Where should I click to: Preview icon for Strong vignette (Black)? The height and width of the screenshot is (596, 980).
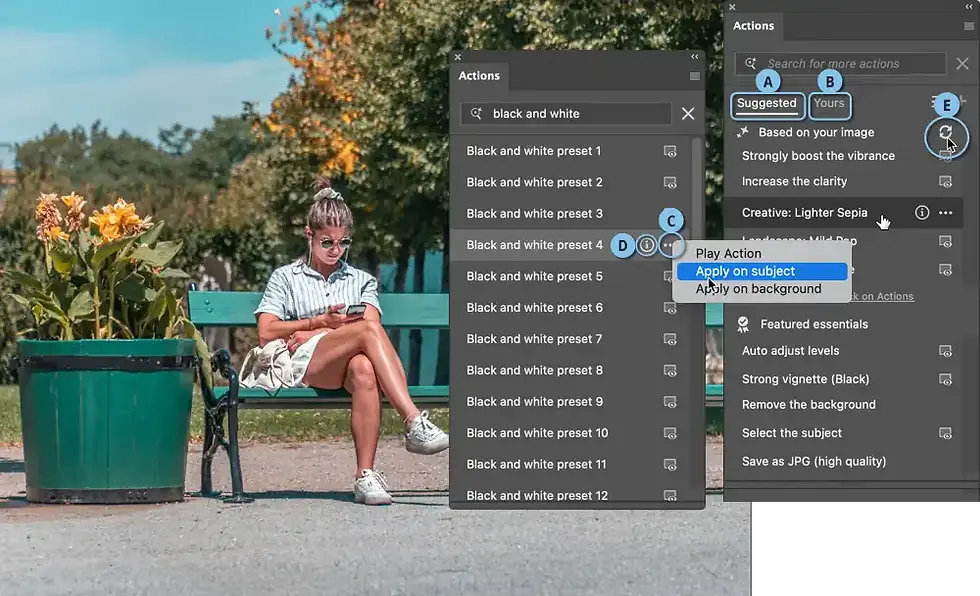pyautogui.click(x=946, y=379)
